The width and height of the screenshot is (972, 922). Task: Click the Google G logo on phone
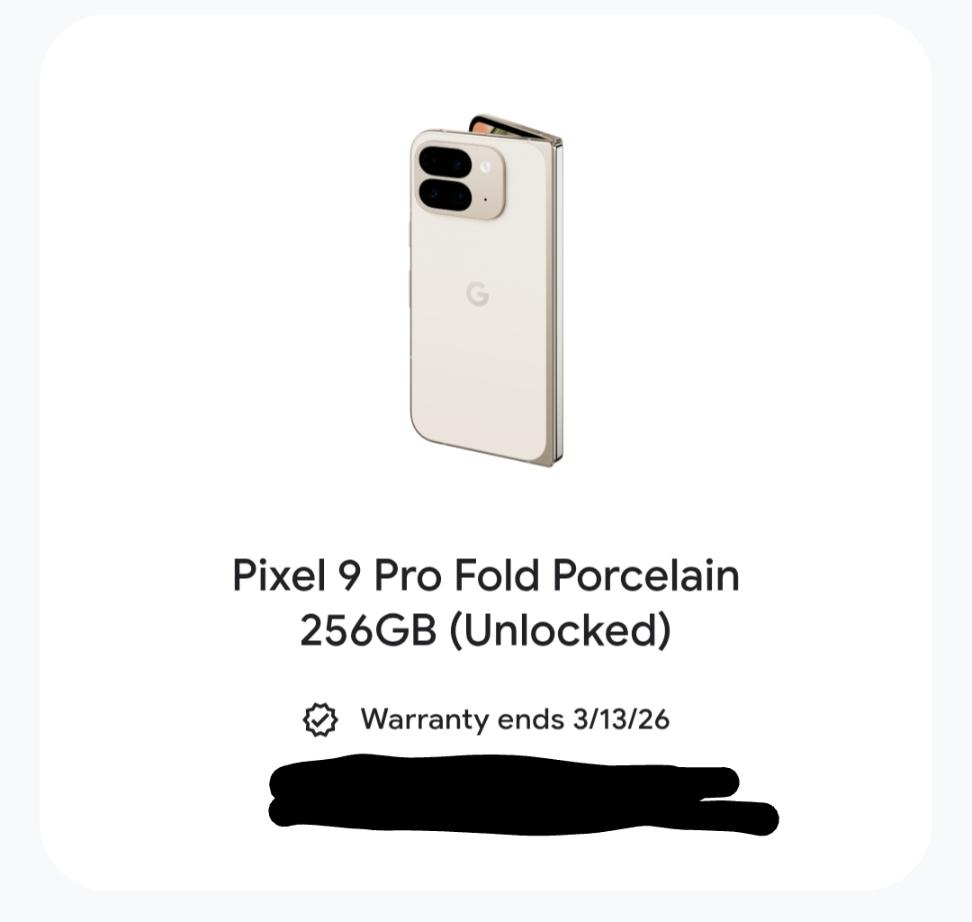pos(477,294)
